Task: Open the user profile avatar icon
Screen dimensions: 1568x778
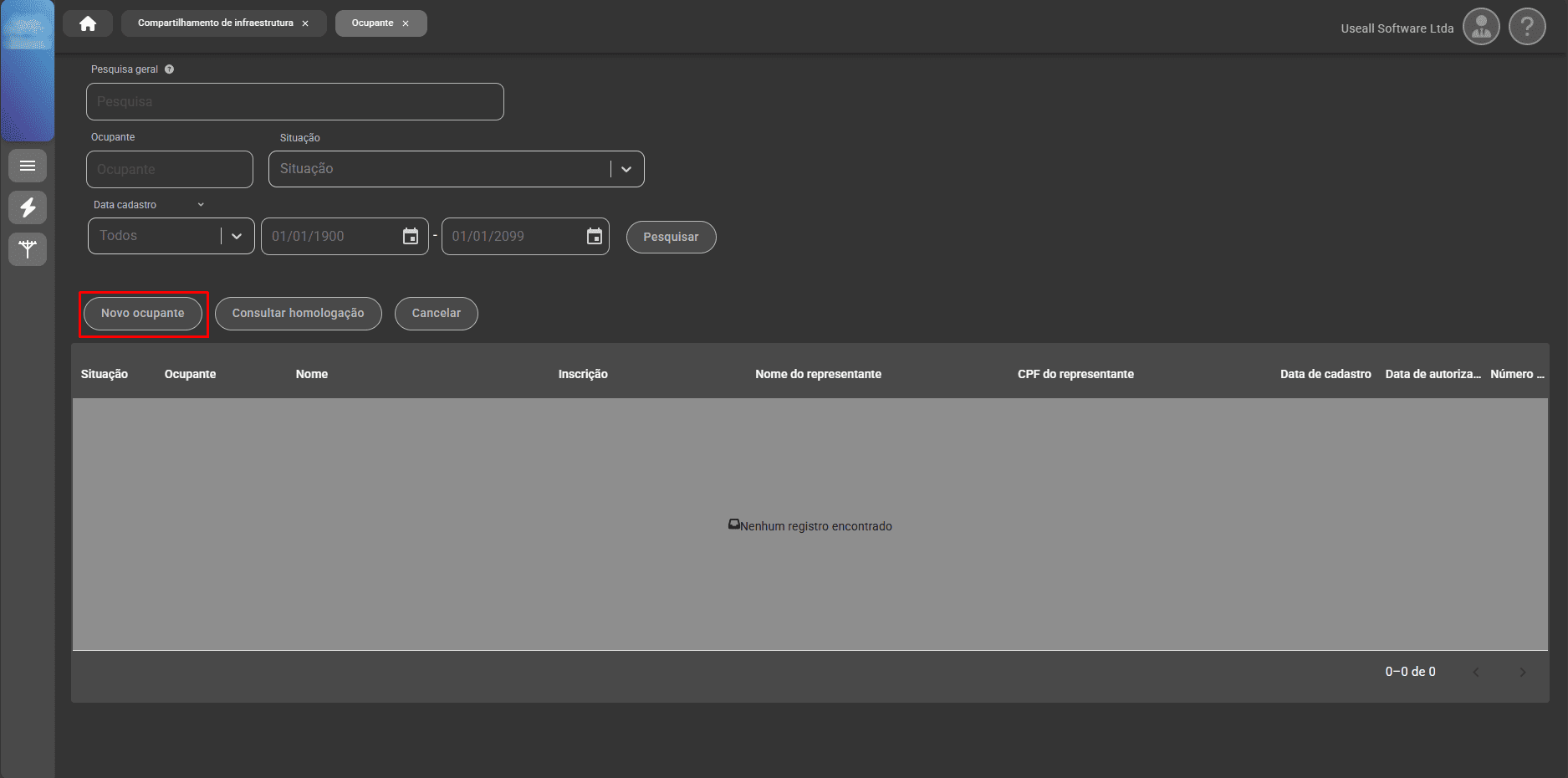Action: tap(1481, 28)
